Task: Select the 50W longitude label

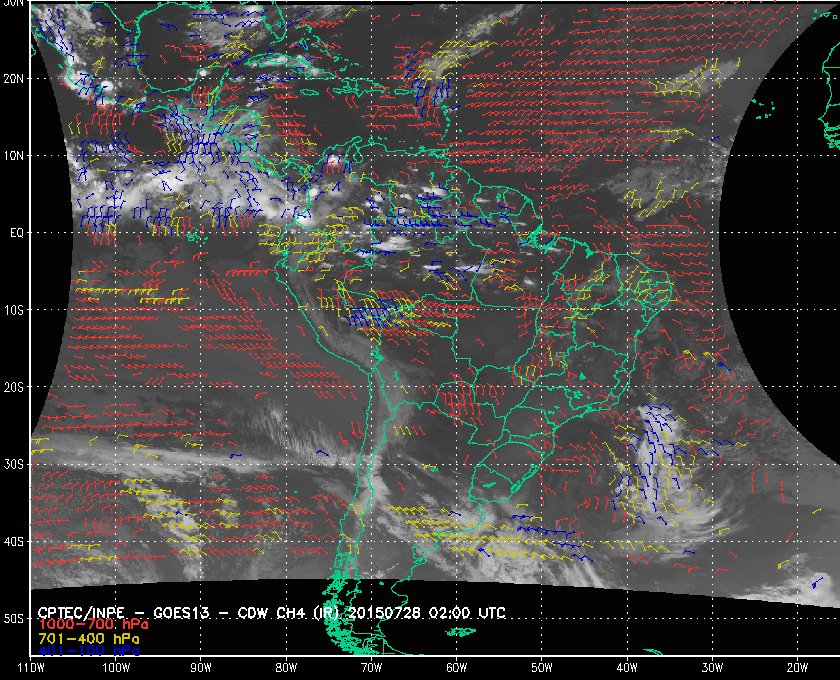Action: coord(542,668)
